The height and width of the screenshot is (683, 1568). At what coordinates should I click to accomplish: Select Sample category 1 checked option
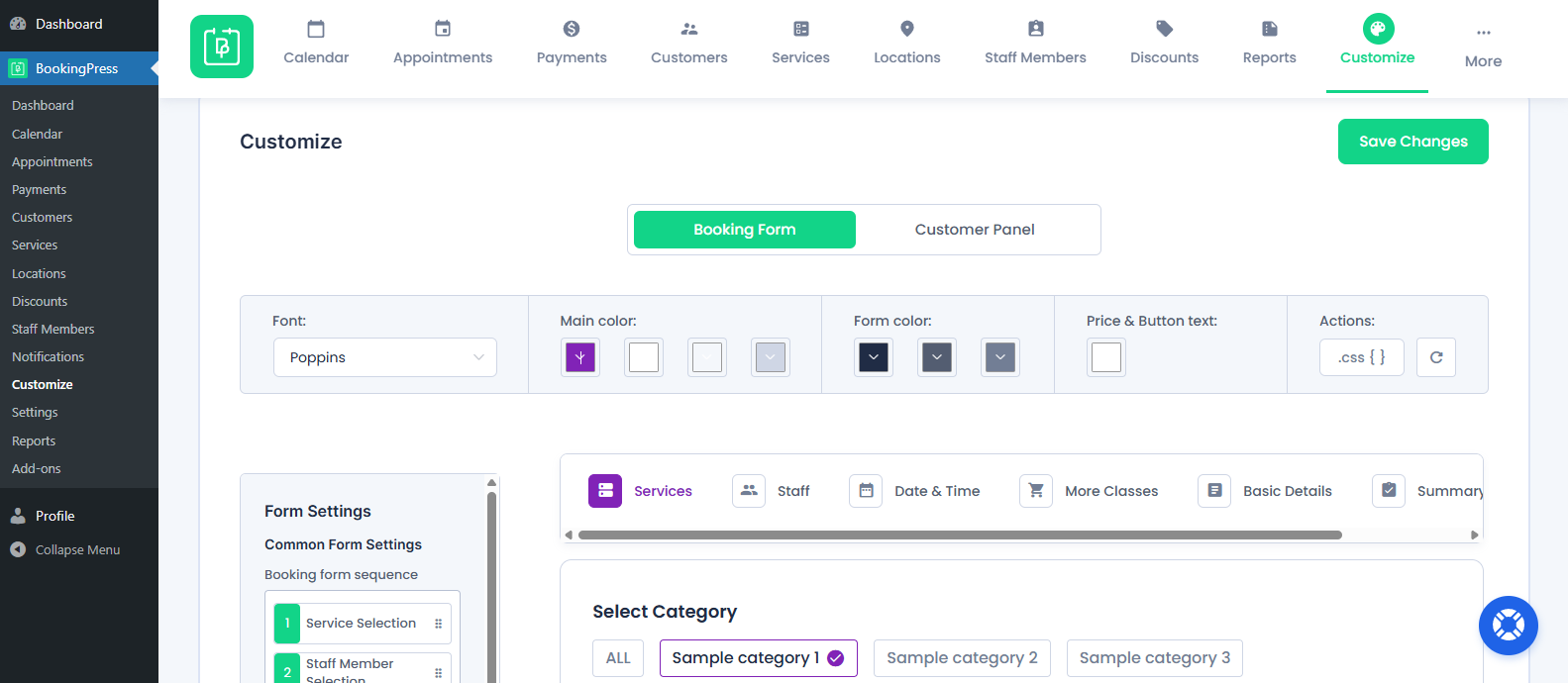click(x=758, y=658)
